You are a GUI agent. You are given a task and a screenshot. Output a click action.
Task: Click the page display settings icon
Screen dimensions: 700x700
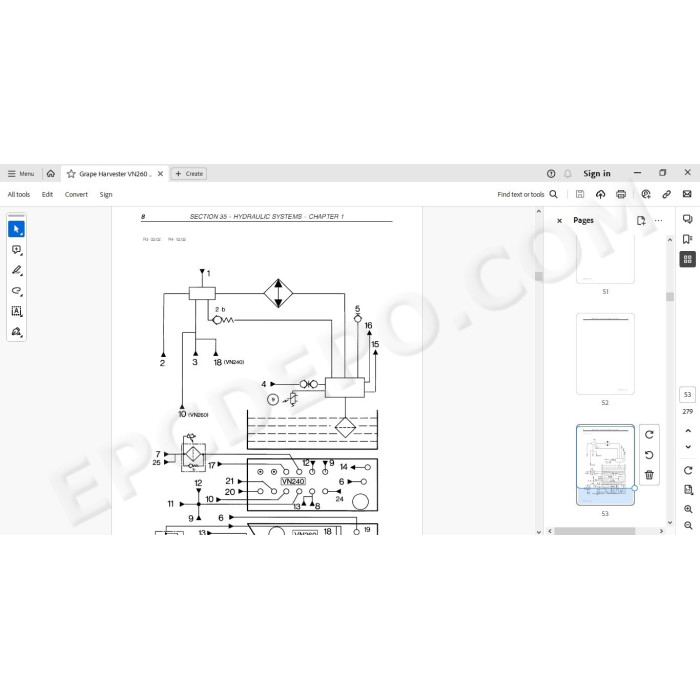point(688,490)
